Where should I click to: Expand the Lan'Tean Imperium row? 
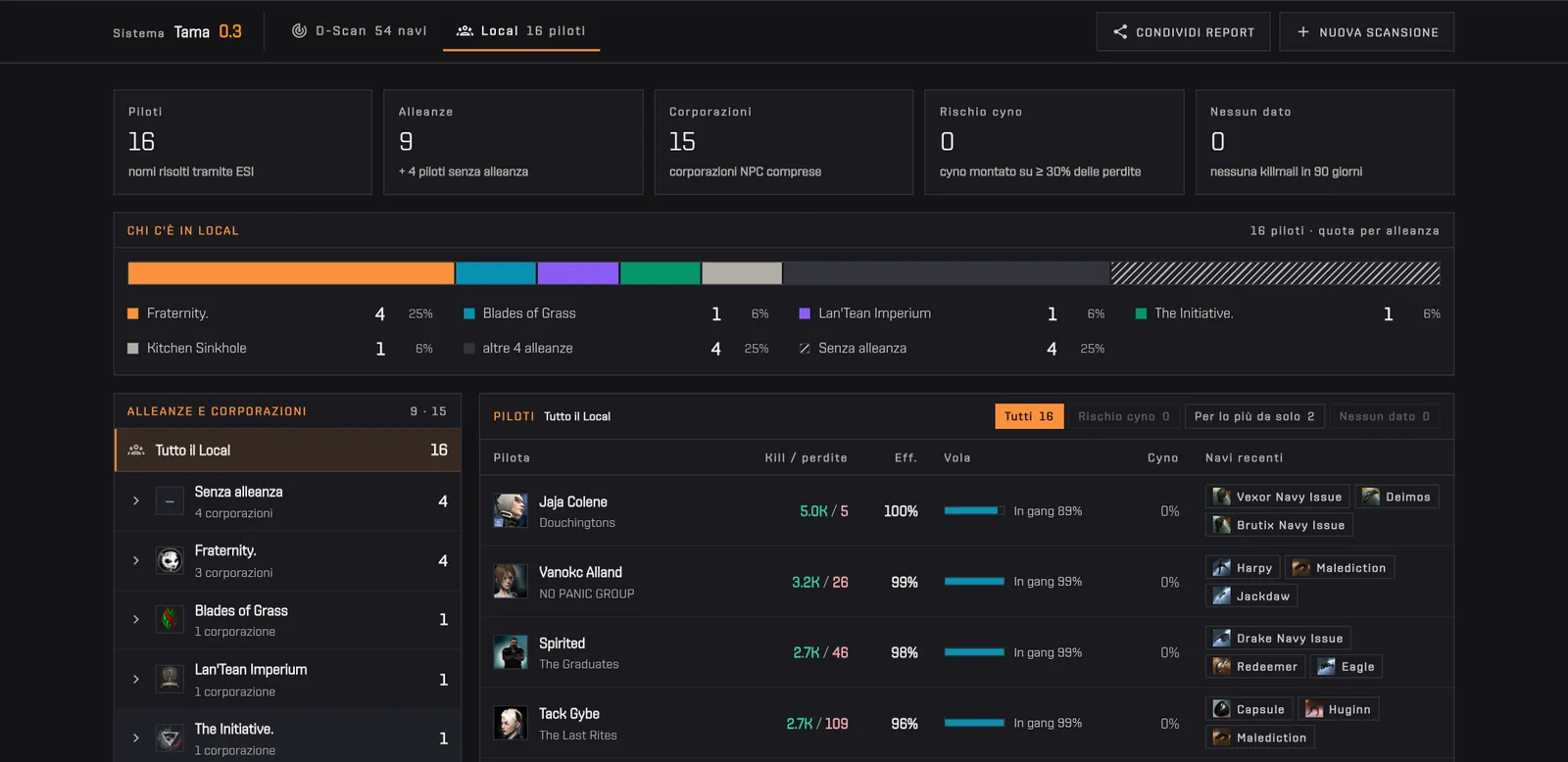coord(135,679)
